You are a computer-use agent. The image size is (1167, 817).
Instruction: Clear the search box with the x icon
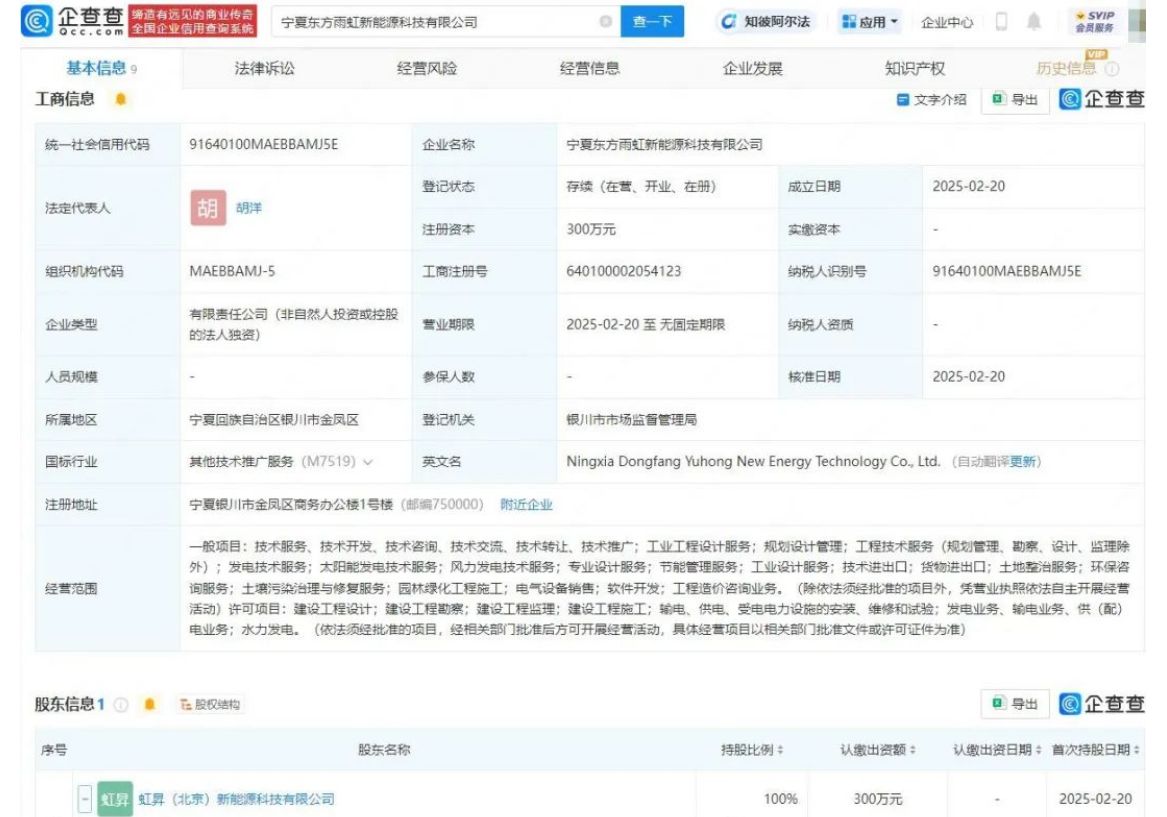tap(606, 22)
